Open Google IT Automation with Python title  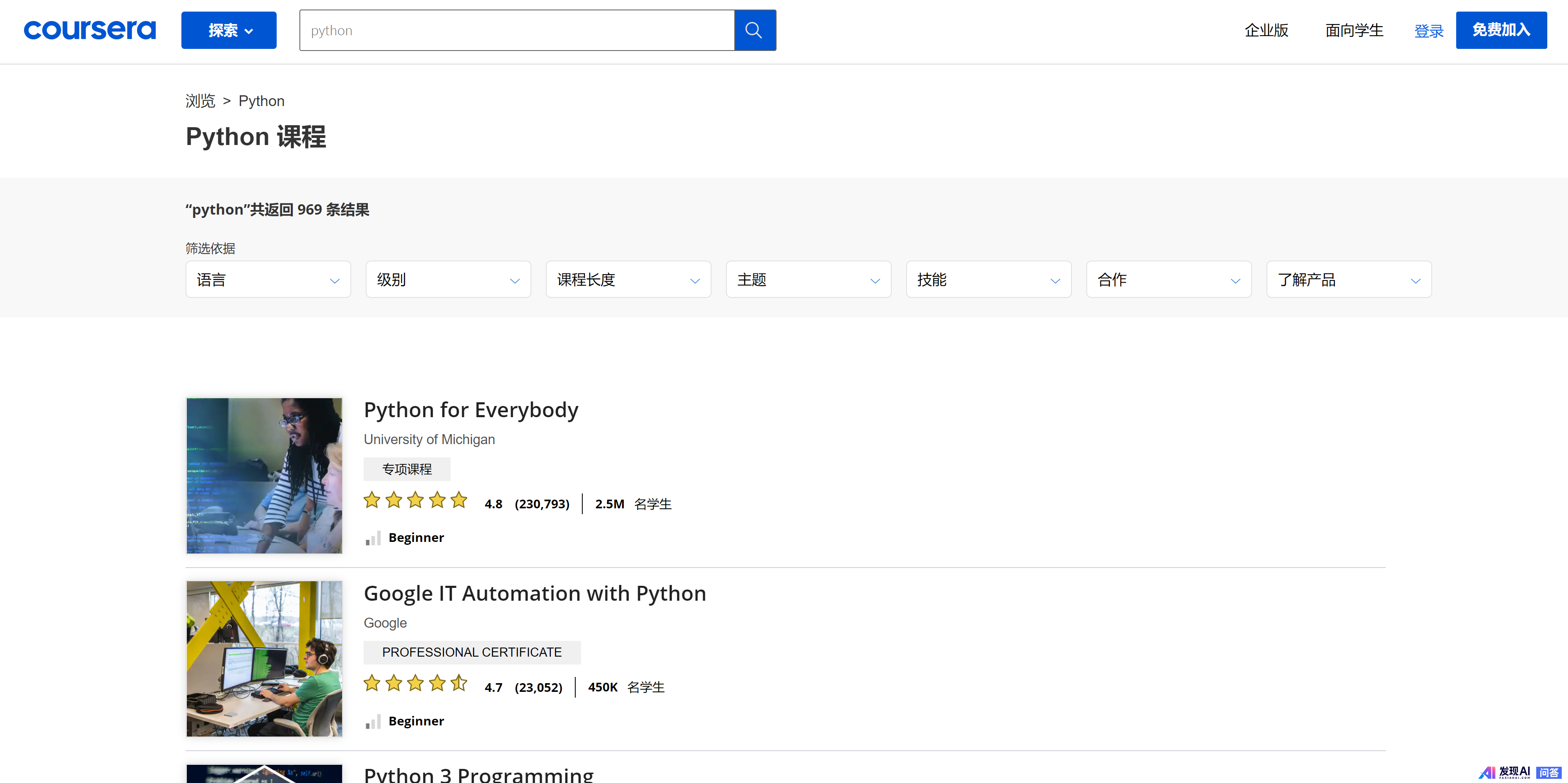click(x=534, y=594)
